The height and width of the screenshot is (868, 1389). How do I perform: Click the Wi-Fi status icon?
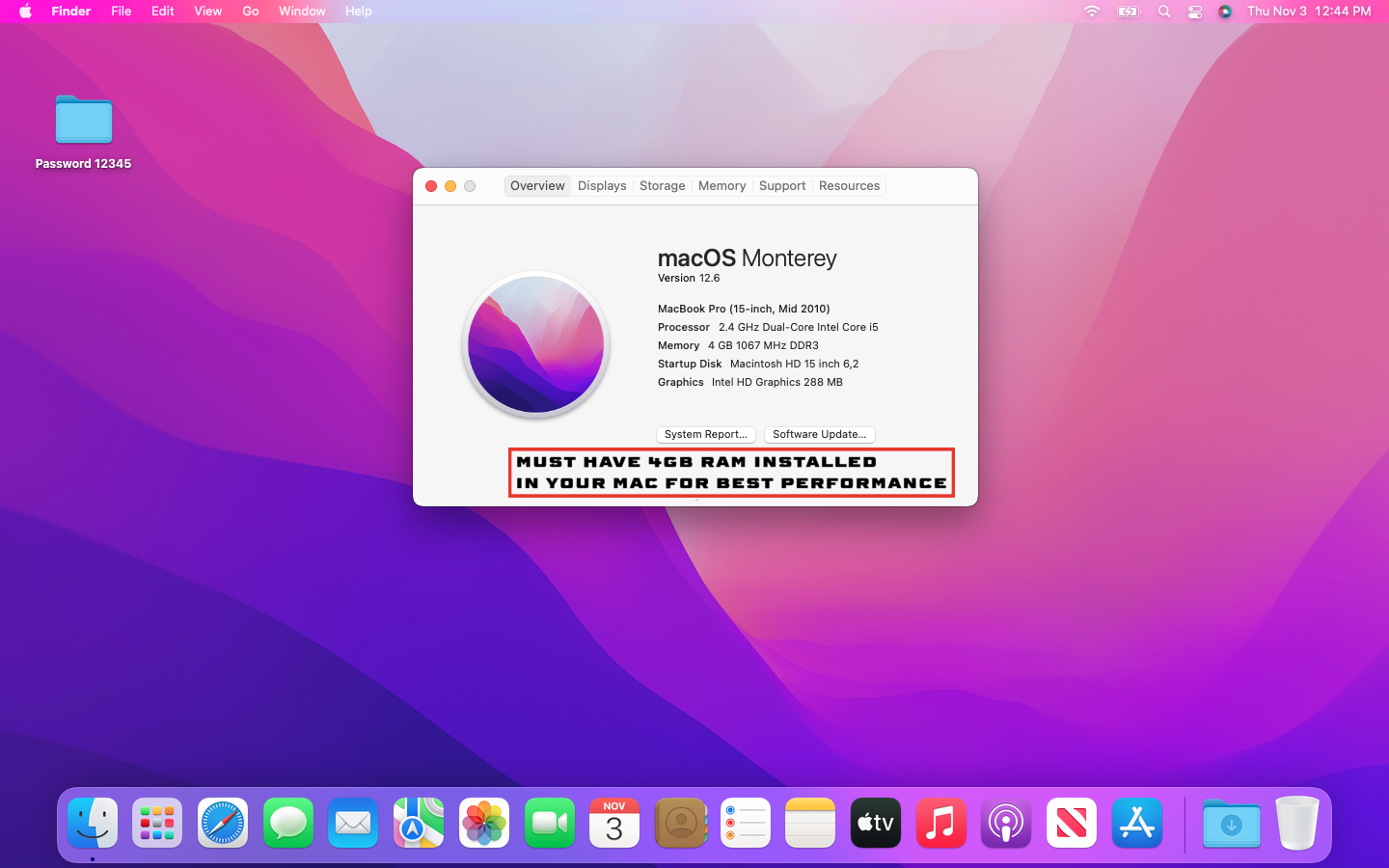(x=1092, y=12)
